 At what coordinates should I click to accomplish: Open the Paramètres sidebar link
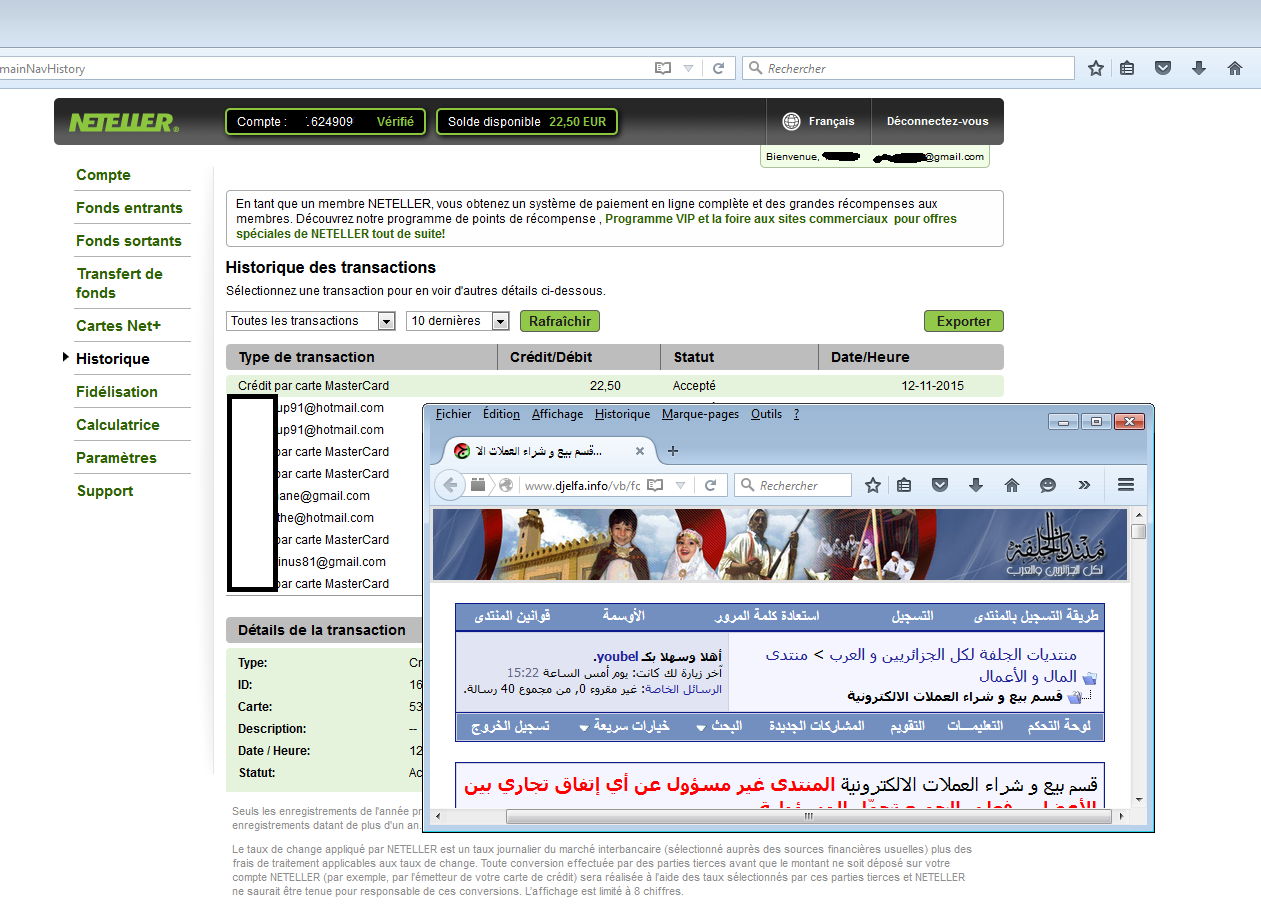pyautogui.click(x=116, y=458)
